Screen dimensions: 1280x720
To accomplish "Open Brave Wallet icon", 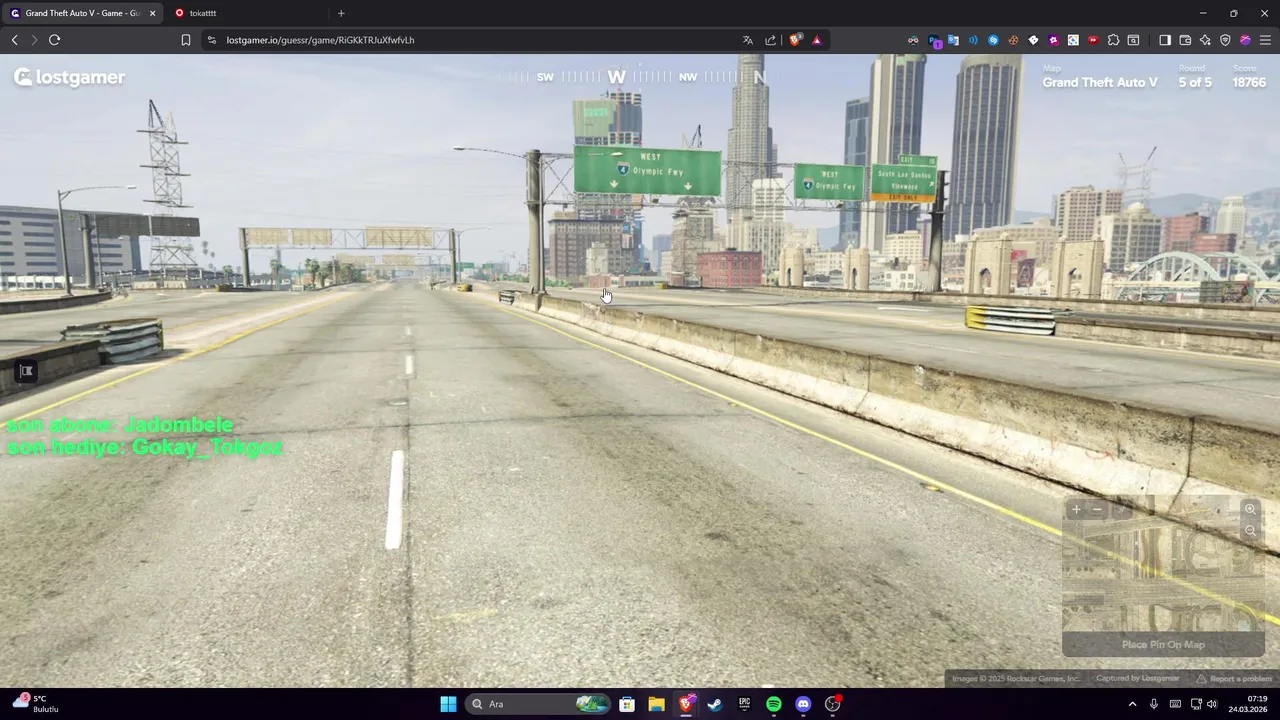I will click(1185, 40).
